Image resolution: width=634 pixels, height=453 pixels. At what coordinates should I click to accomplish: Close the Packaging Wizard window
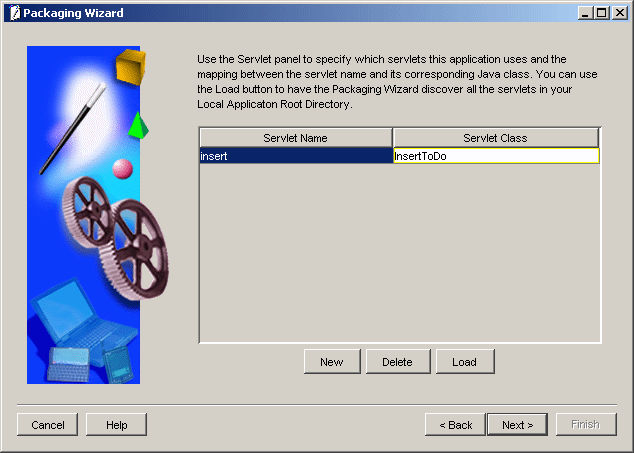tap(620, 13)
